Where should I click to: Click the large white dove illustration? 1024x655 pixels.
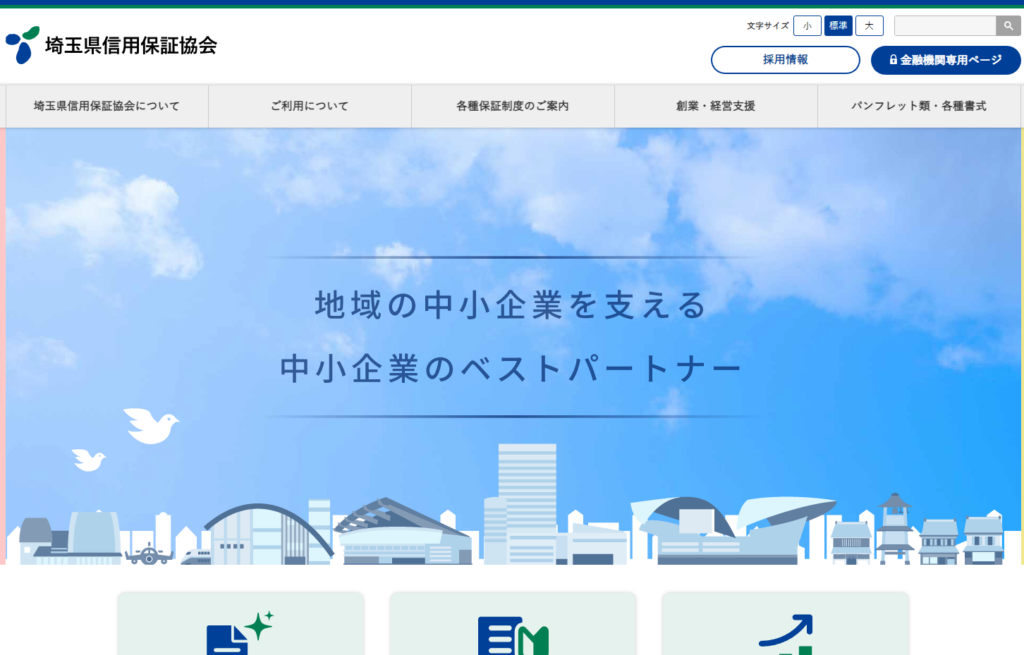tap(150, 425)
